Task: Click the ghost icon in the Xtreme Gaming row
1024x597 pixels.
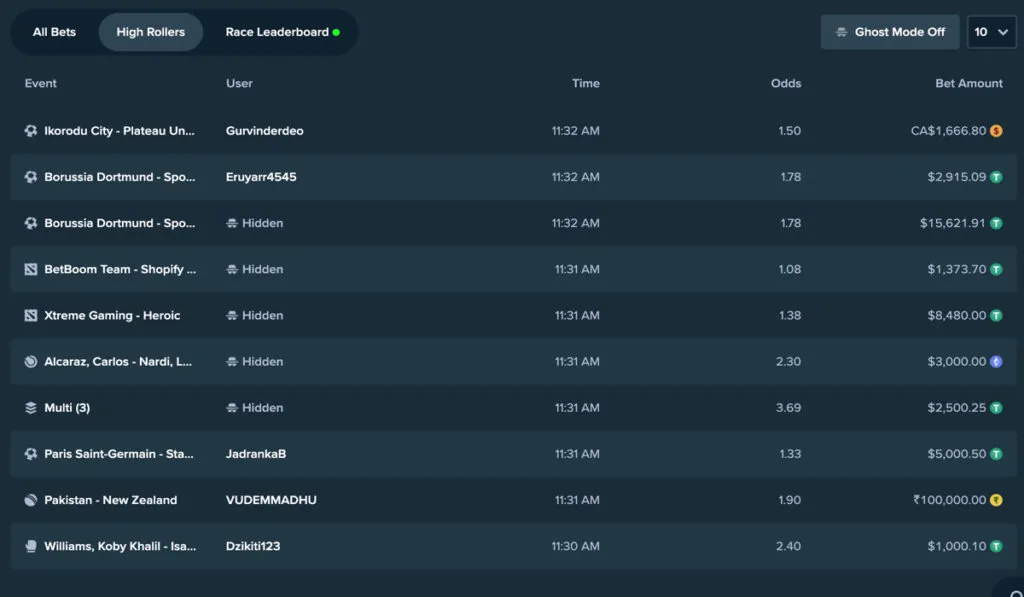Action: tap(232, 315)
